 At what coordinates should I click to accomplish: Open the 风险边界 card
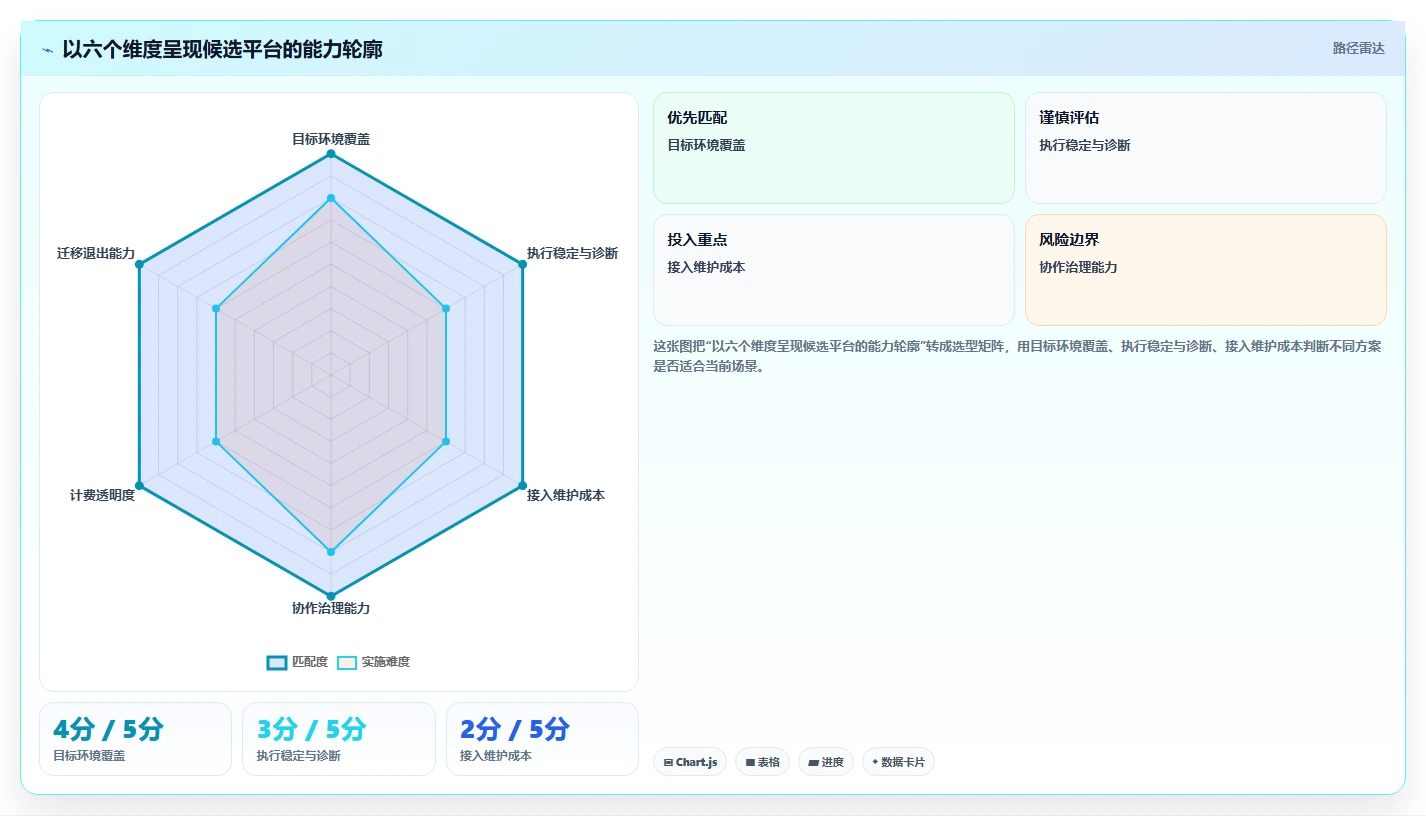pos(1206,270)
